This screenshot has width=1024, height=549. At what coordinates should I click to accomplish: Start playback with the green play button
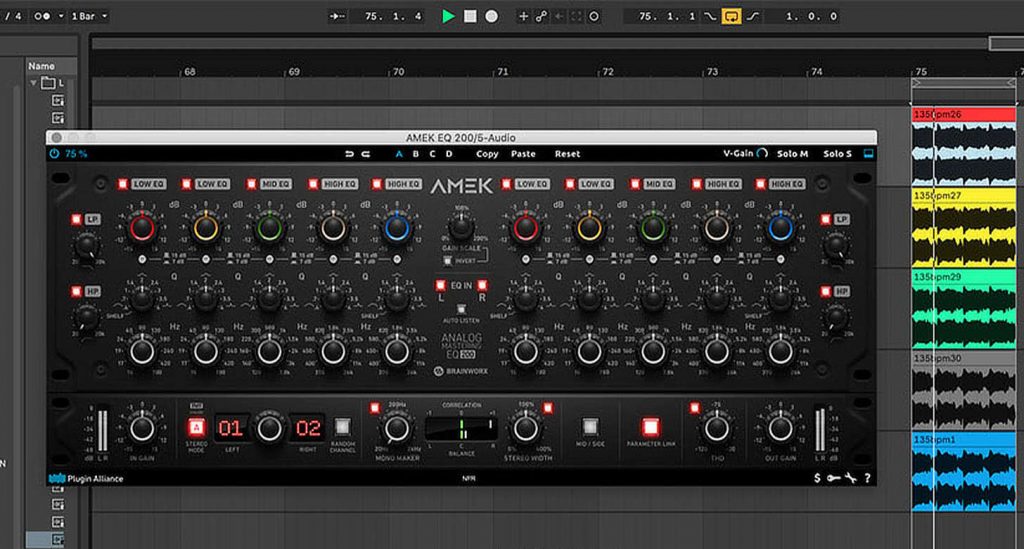coord(448,16)
